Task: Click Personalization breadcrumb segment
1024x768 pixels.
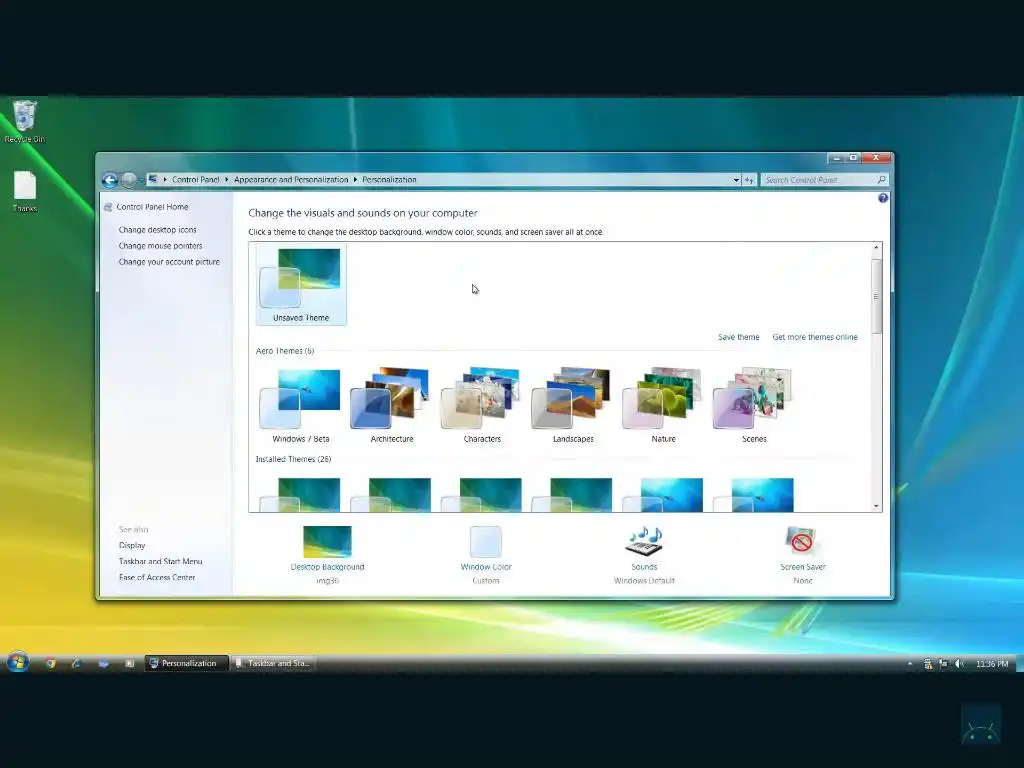Action: pos(389,180)
